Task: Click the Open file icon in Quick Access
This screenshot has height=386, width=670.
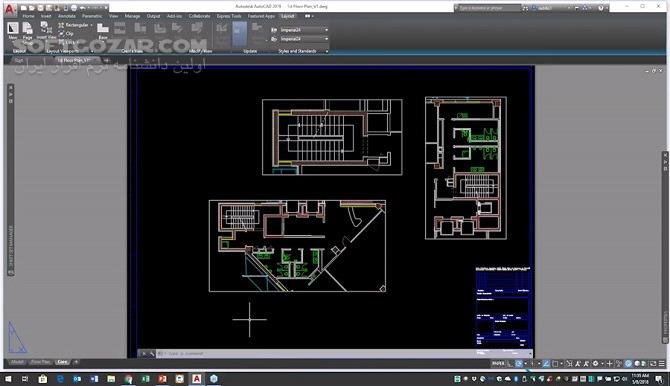Action: [x=32, y=8]
